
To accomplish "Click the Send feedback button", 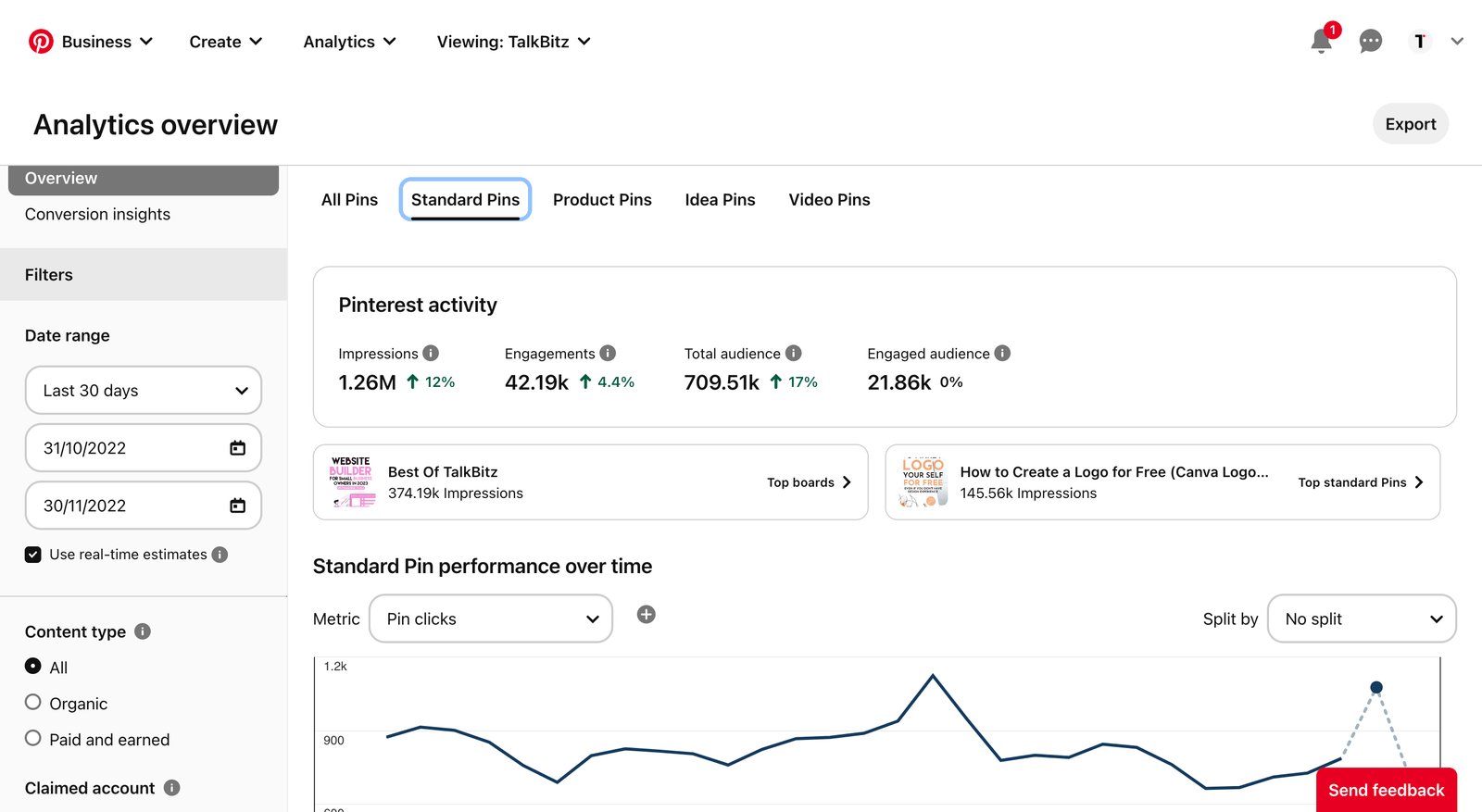I will (1387, 790).
